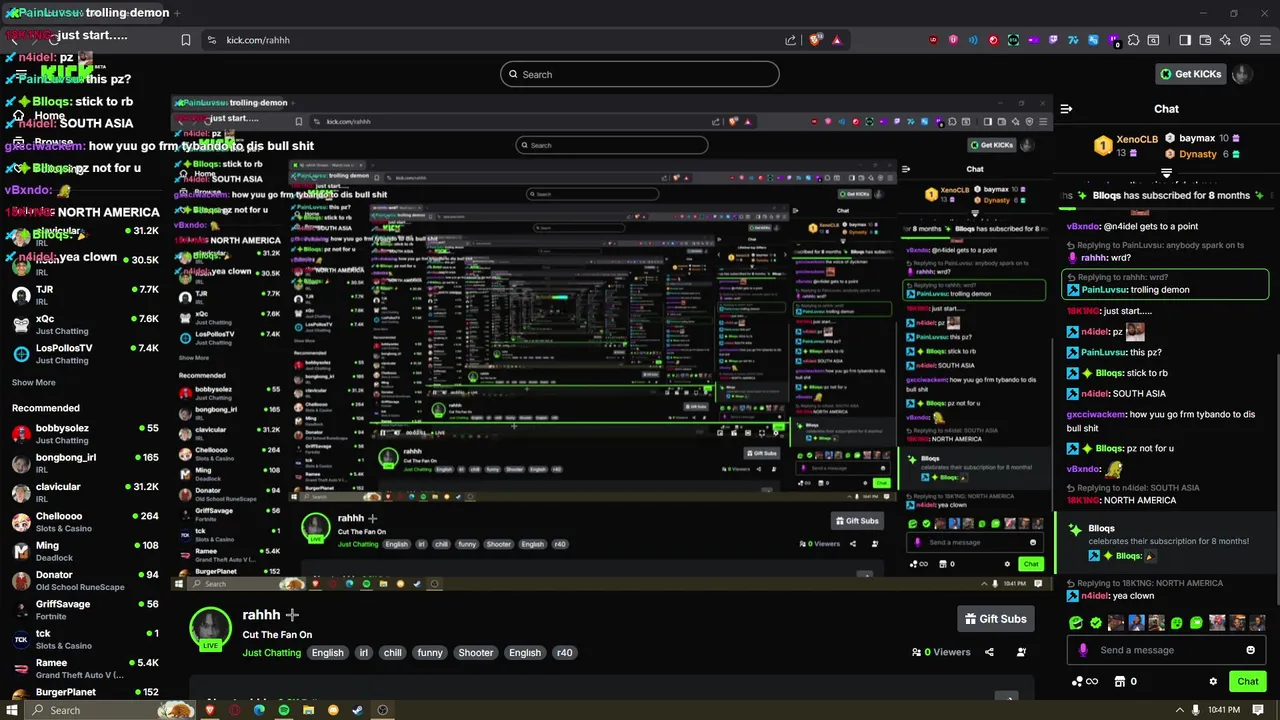Click the site settings icon beside kick.com URL

211,40
